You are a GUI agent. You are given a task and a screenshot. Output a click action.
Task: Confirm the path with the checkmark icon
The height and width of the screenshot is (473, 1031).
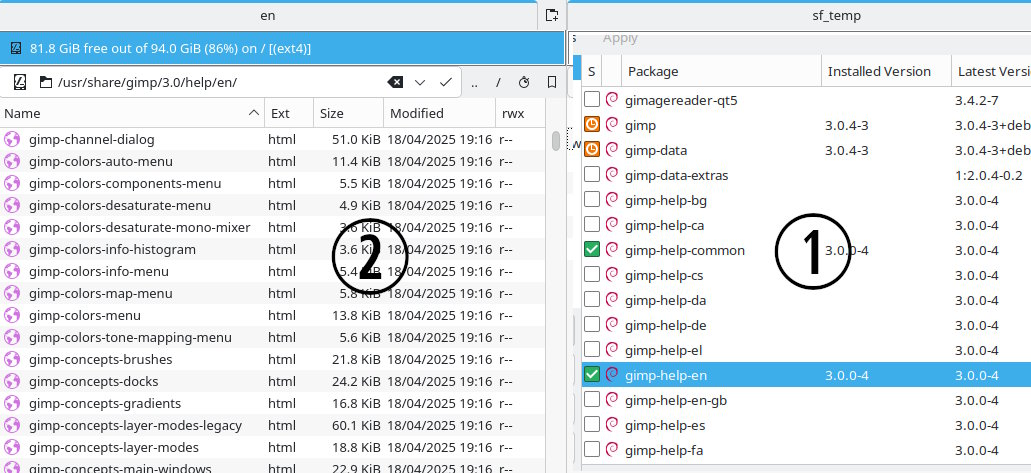[x=446, y=82]
